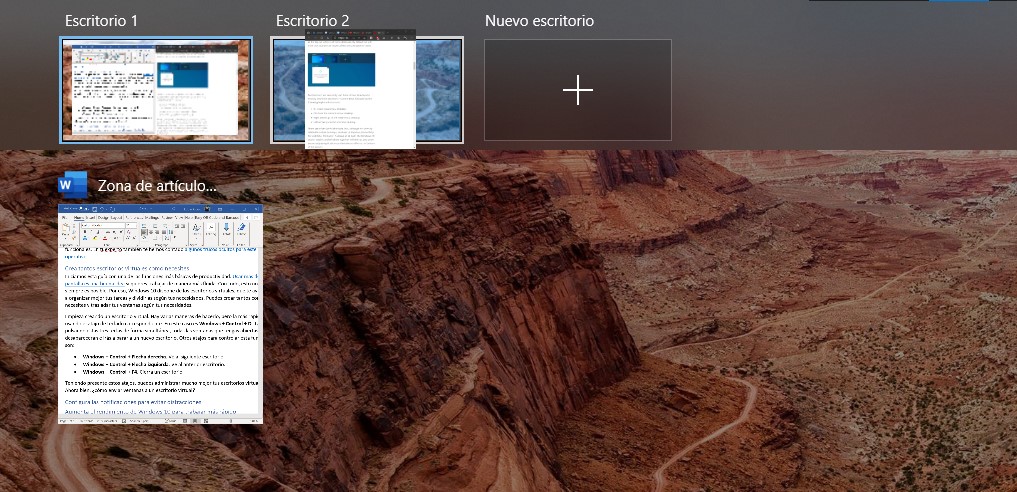Switch to the Escritorio 1 desktop thumbnail
The image size is (1017, 492).
(x=156, y=91)
